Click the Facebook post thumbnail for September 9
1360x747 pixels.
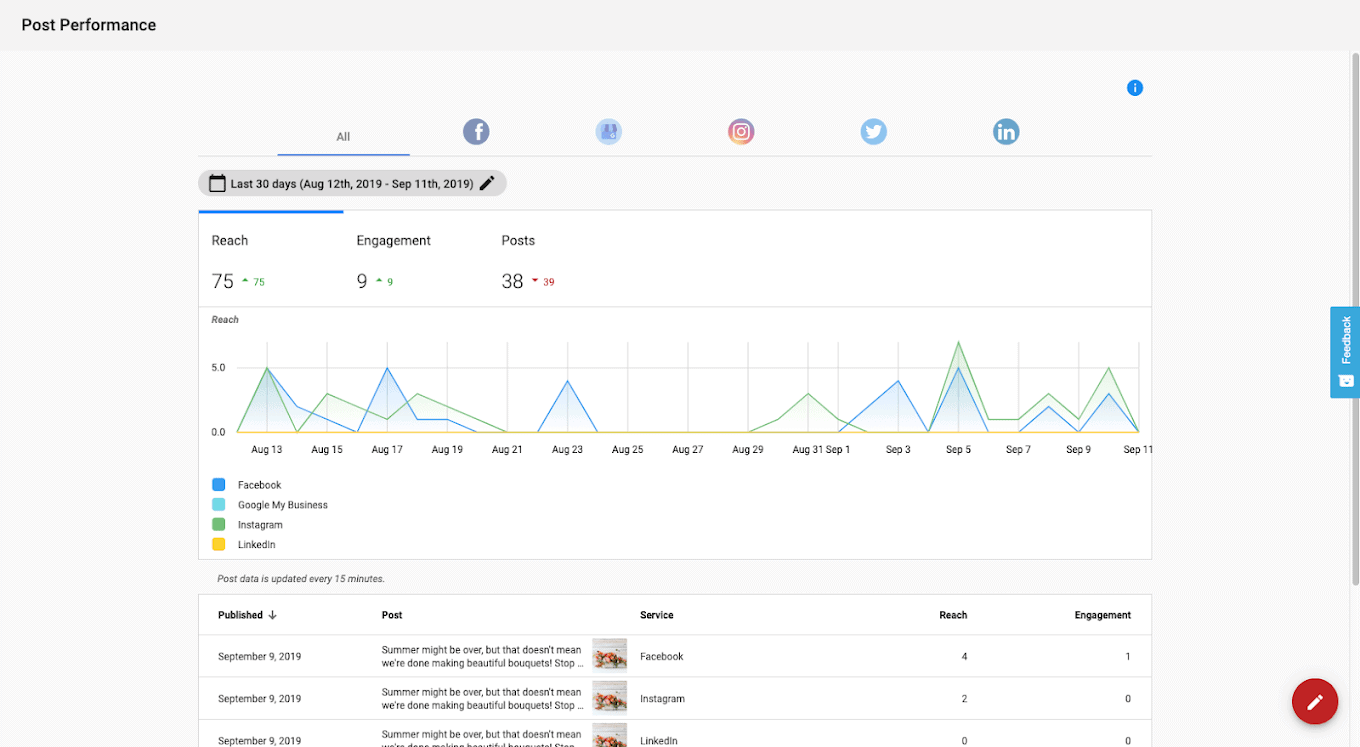click(x=609, y=656)
